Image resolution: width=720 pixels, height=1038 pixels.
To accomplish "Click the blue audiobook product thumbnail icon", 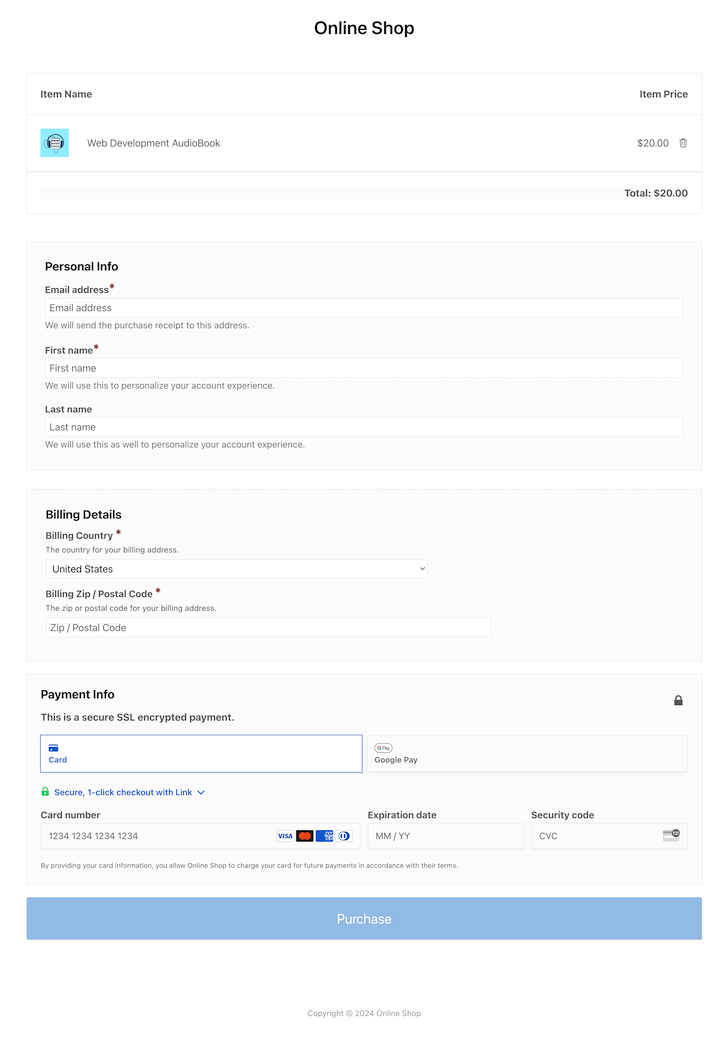I will 54,142.
